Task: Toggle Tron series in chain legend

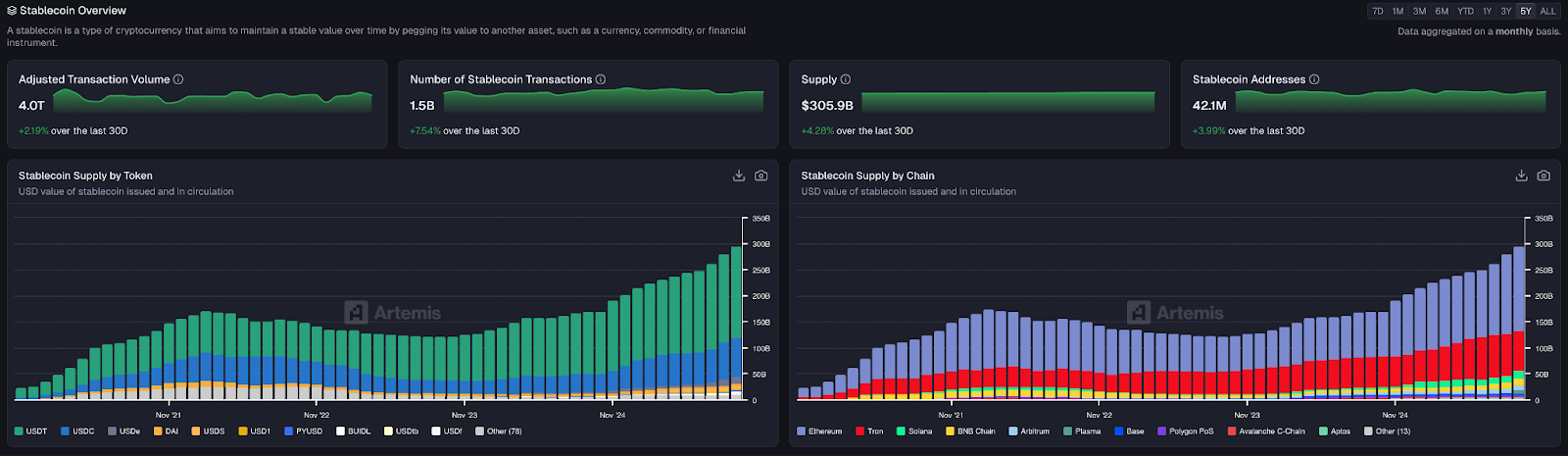Action: point(869,431)
